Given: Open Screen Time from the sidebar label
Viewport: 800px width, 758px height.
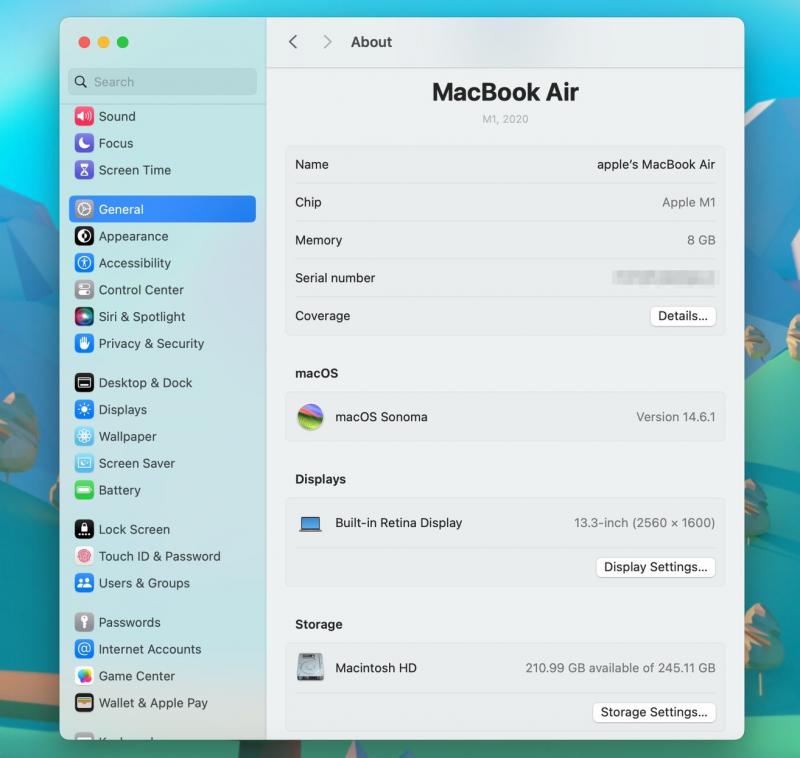Looking at the screenshot, I should tap(135, 170).
